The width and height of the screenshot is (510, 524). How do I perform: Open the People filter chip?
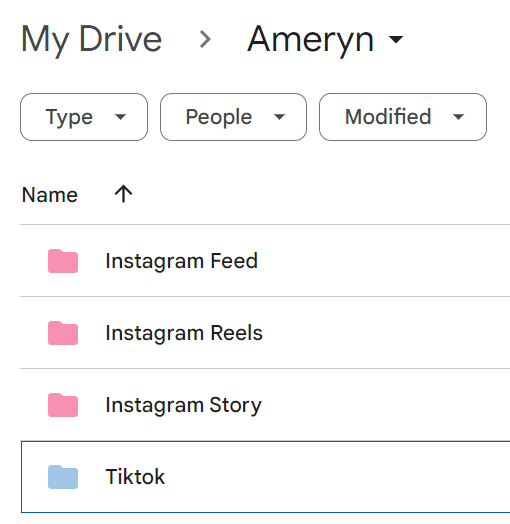click(x=233, y=117)
